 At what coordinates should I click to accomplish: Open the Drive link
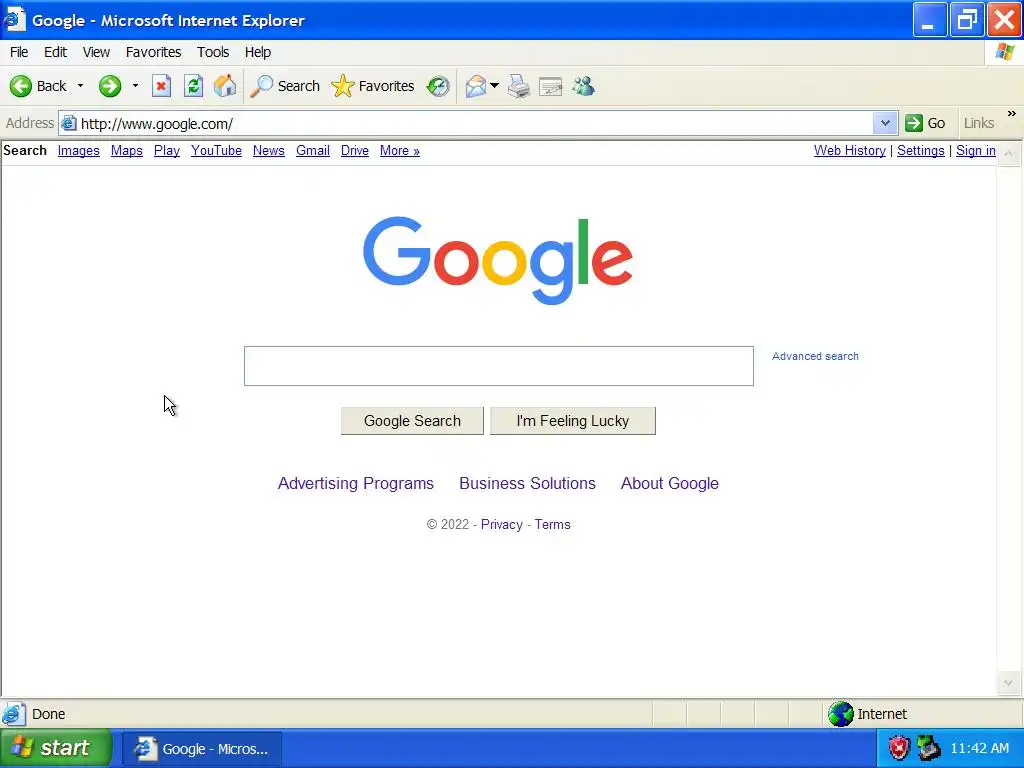[x=355, y=151]
